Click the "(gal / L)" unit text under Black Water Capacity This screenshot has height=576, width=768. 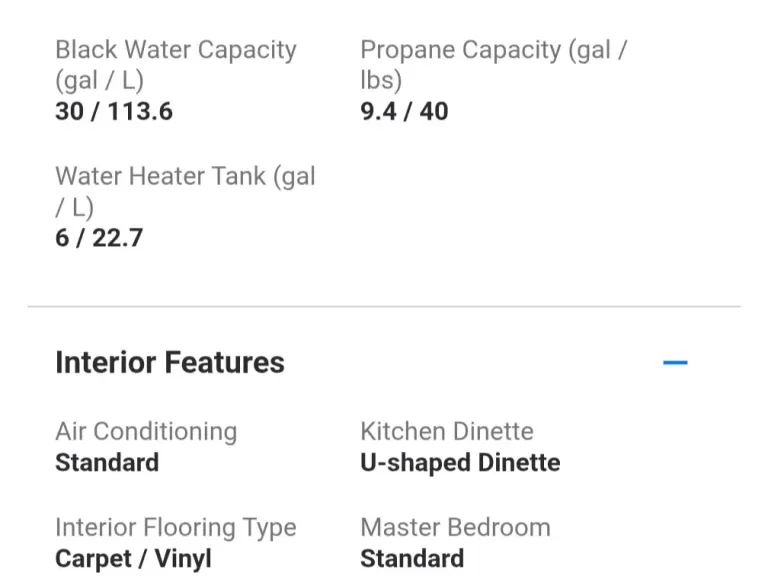point(99,81)
